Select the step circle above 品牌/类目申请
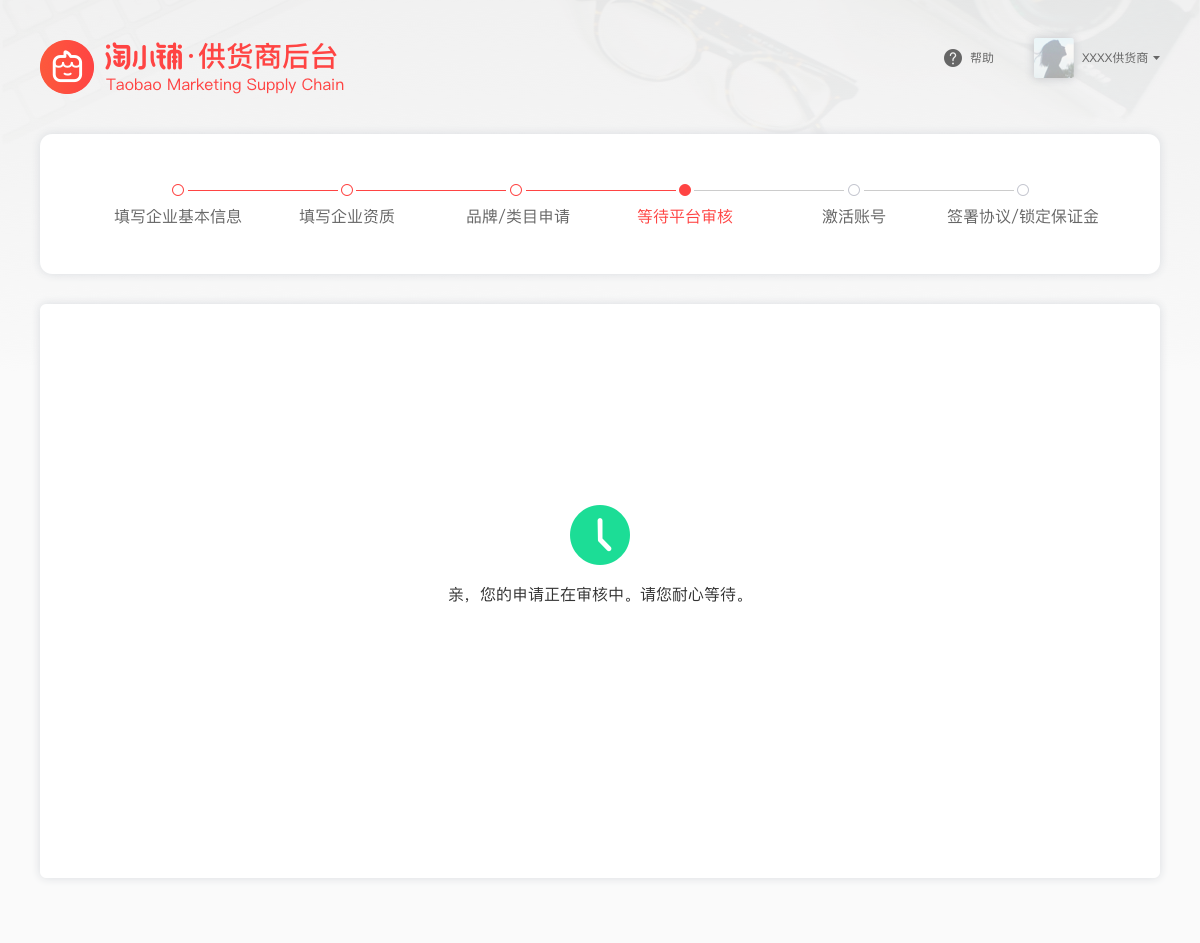Image resolution: width=1200 pixels, height=943 pixels. tap(516, 190)
